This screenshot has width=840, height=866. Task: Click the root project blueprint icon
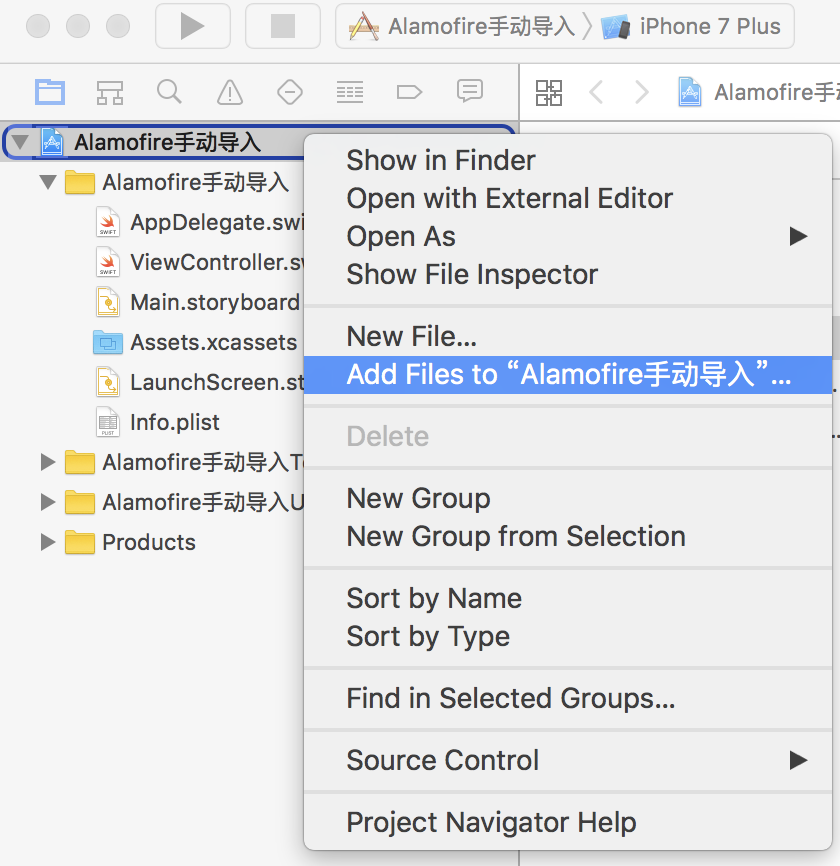click(52, 142)
